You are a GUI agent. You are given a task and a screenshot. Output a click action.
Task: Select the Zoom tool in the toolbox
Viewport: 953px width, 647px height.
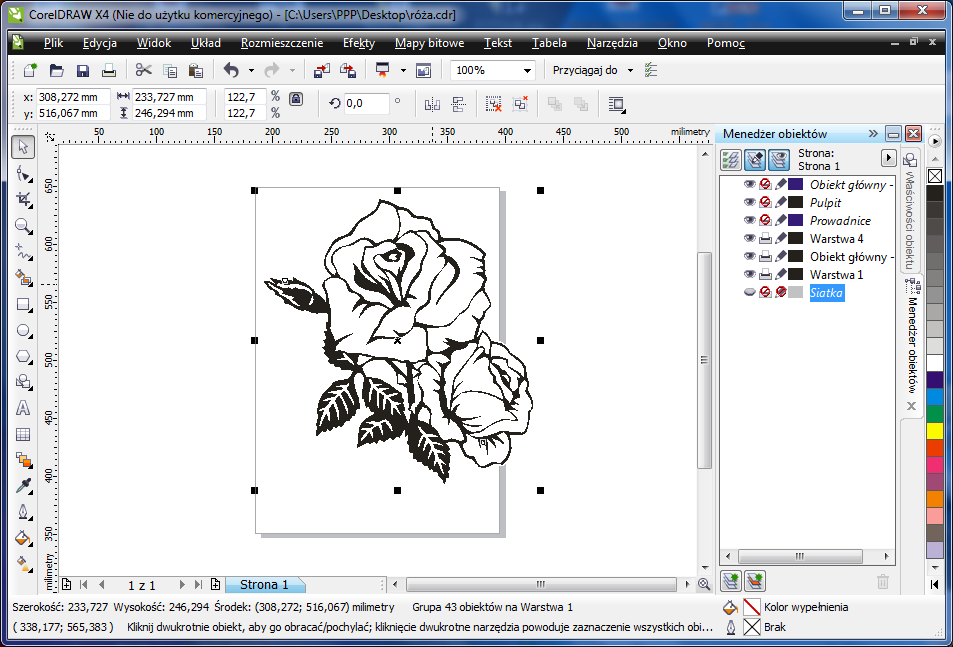[23, 226]
